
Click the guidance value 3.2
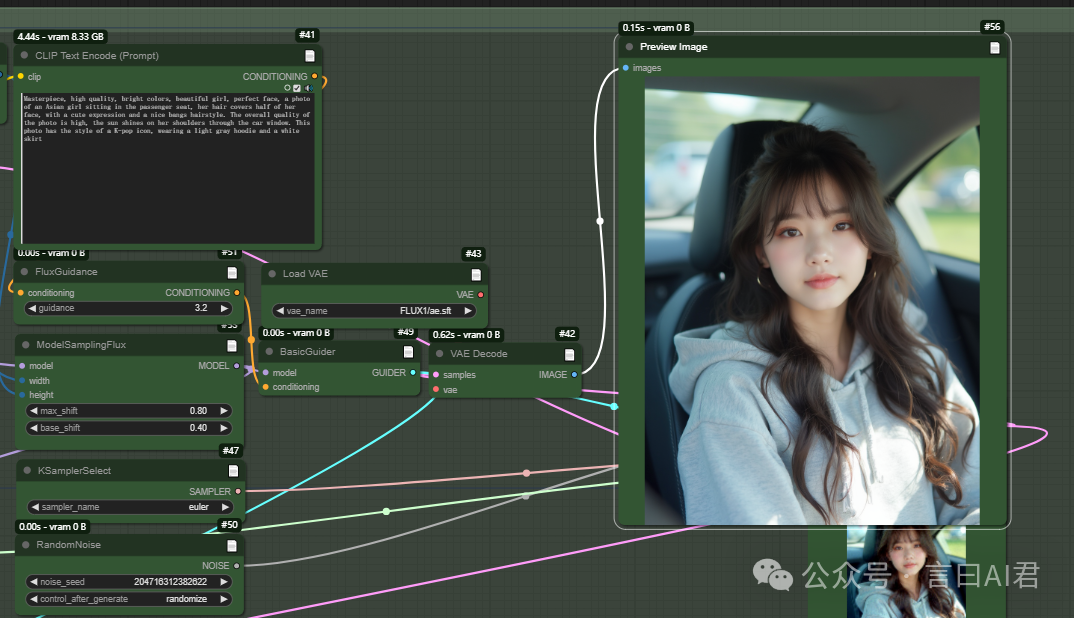(x=201, y=308)
